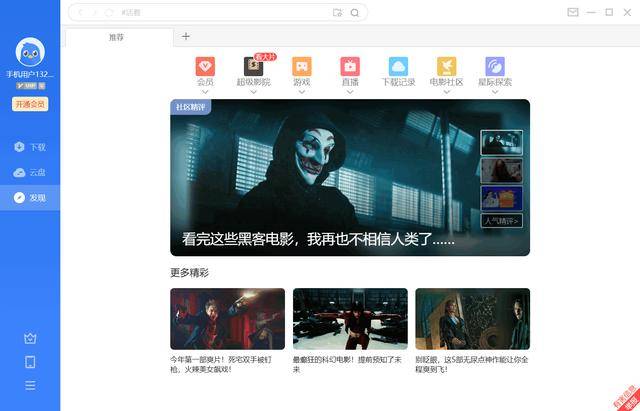
Task: Open the 直播 live stream icon
Action: coord(350,67)
